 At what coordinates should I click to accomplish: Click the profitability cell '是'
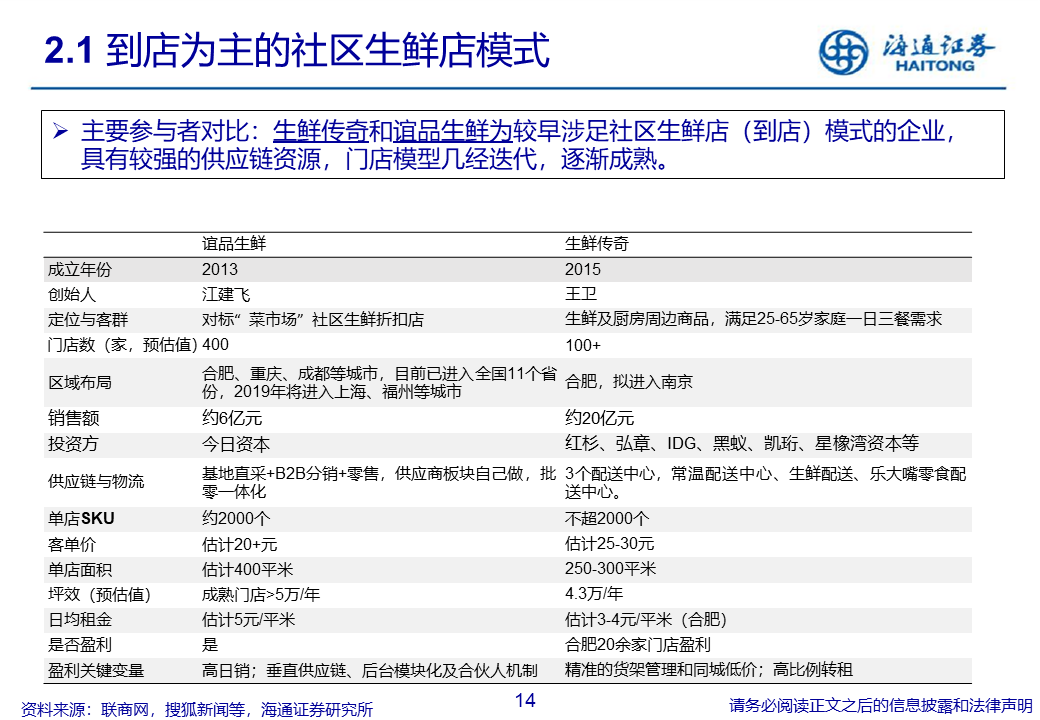210,645
